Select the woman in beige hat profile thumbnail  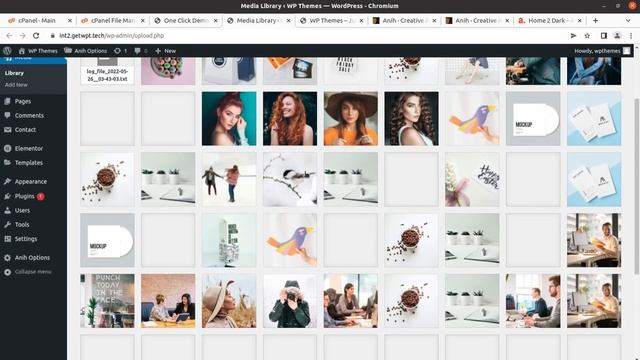229,301
